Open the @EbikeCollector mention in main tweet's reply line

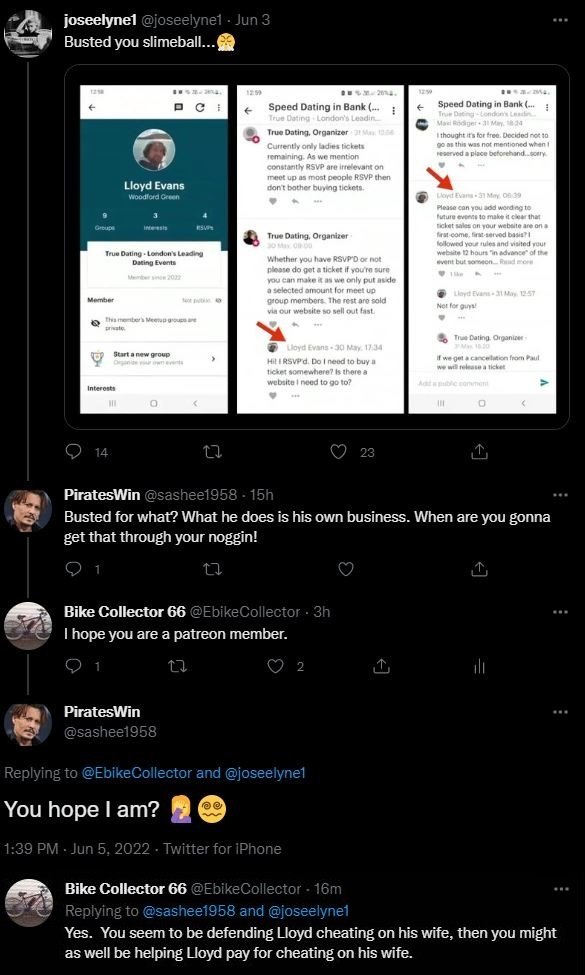tap(137, 773)
